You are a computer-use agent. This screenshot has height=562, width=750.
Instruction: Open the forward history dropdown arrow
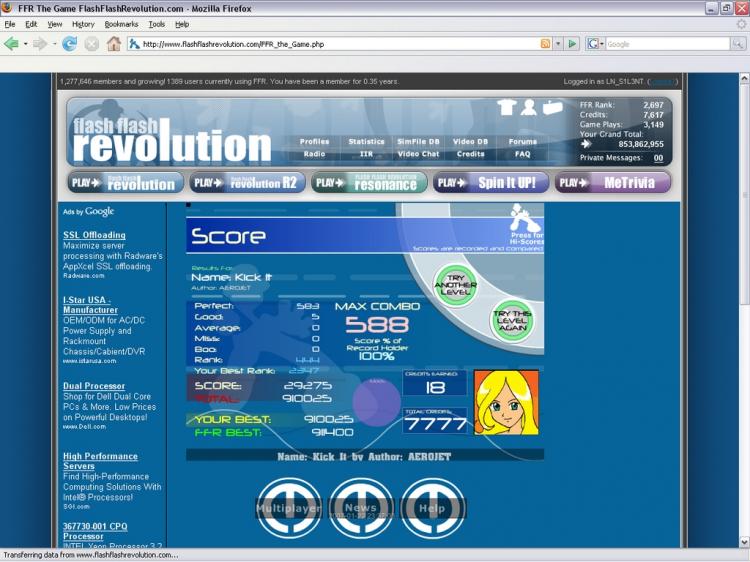pos(54,44)
